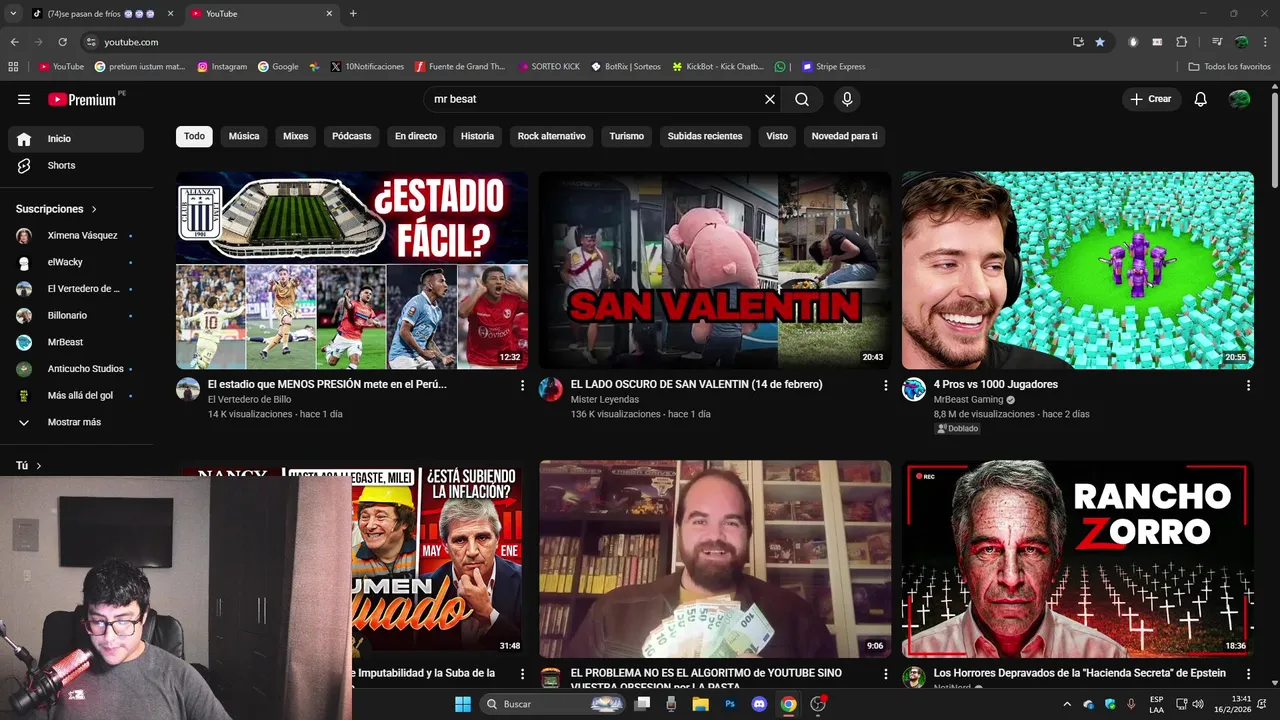Clear the search box with the X

click(x=770, y=99)
